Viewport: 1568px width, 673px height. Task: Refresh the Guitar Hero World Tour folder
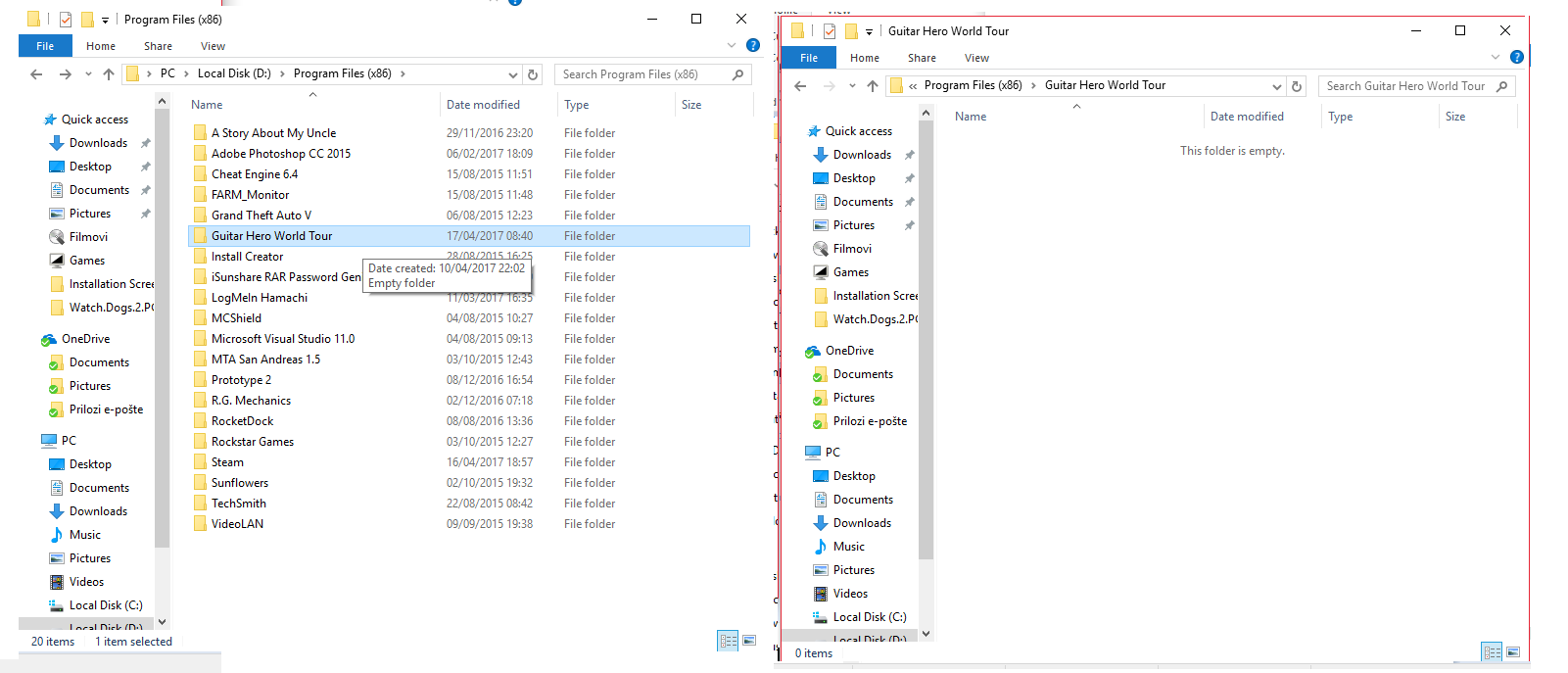point(1297,86)
